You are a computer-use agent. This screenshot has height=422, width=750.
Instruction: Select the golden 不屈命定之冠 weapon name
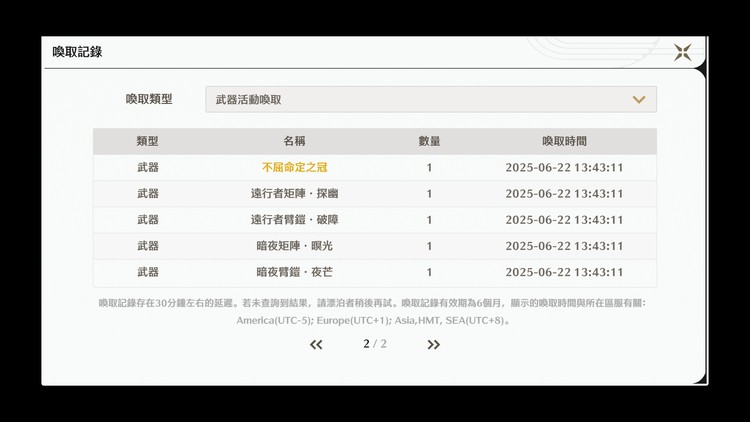pos(295,167)
